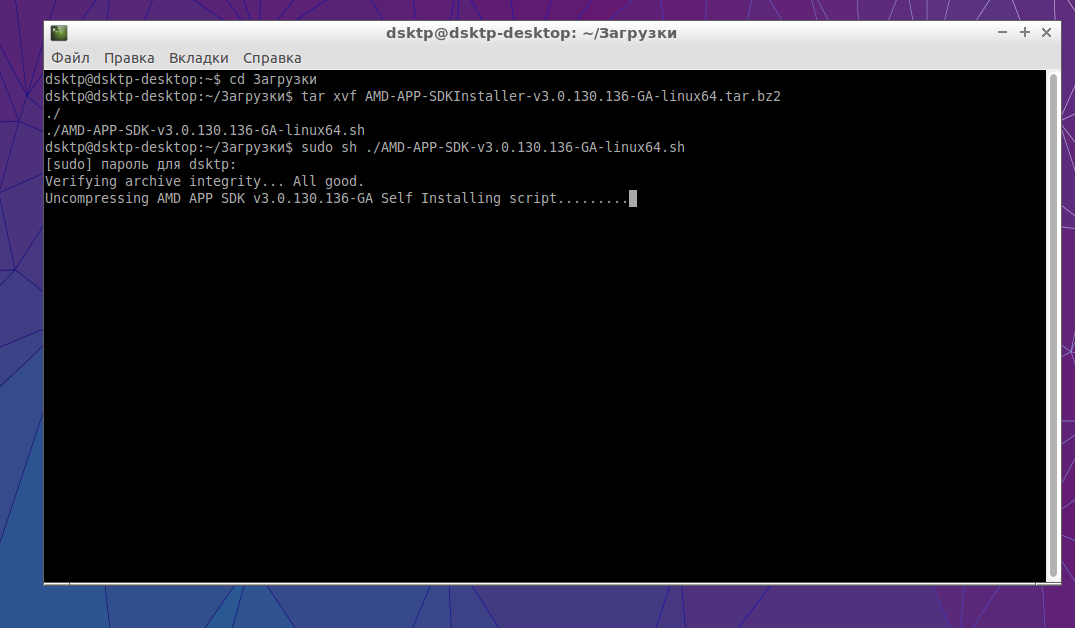Screen dimensions: 1075x628
Task: Open the Справка menu
Action: click(x=272, y=58)
